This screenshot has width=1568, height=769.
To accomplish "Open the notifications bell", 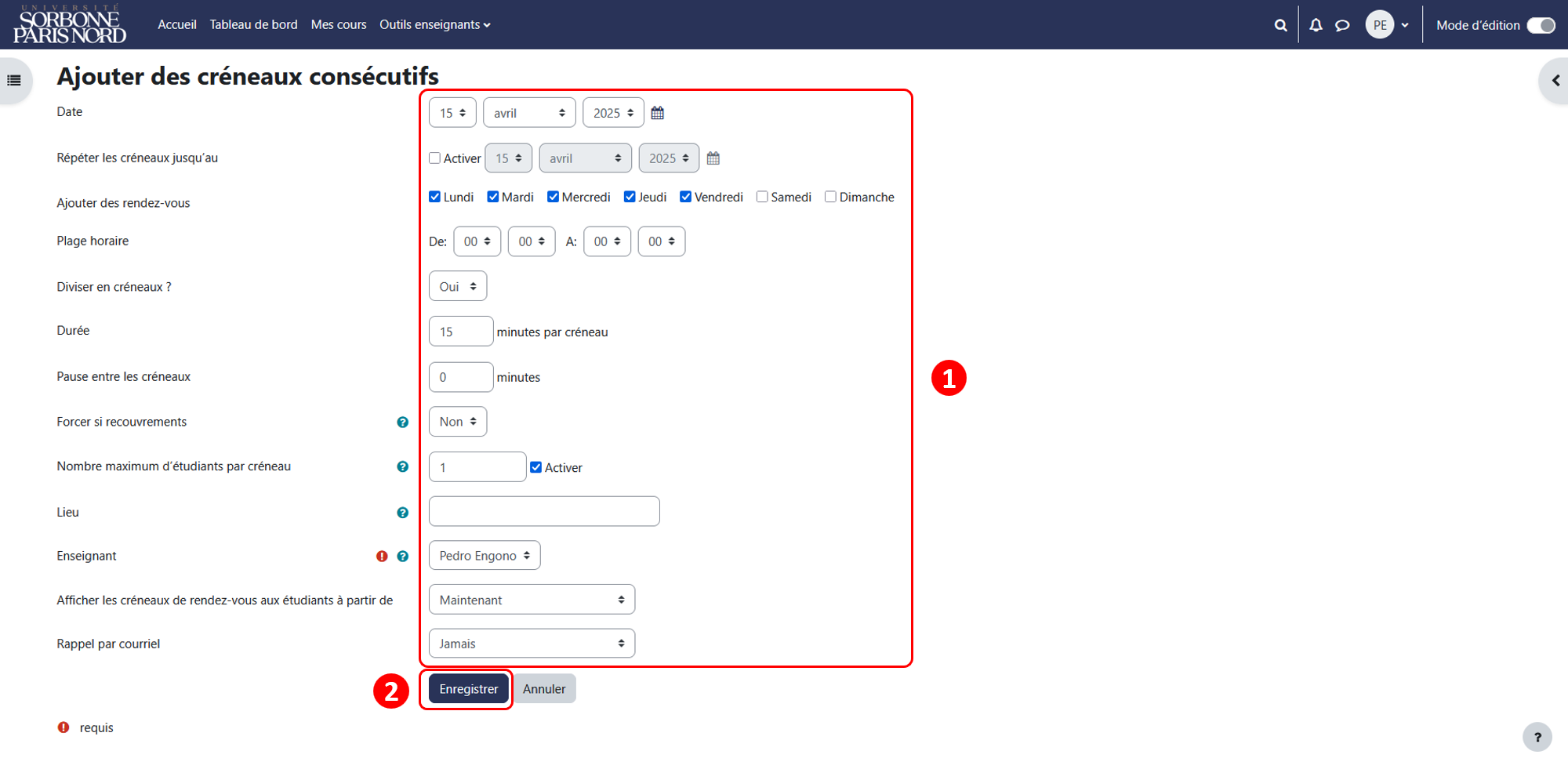I will coord(1316,25).
